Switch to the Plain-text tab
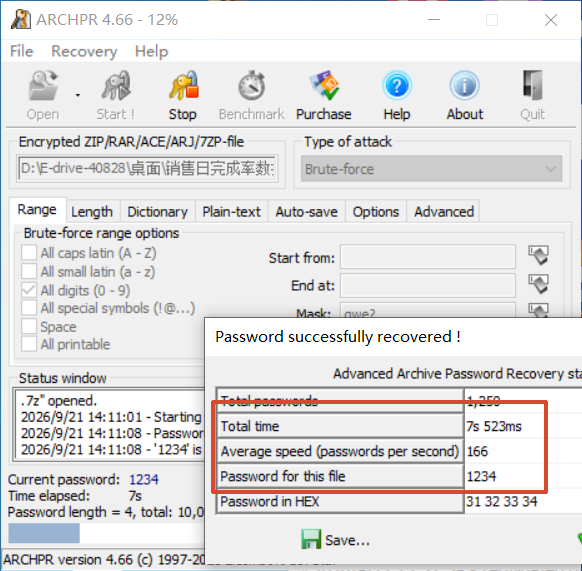This screenshot has width=582, height=571. click(231, 212)
